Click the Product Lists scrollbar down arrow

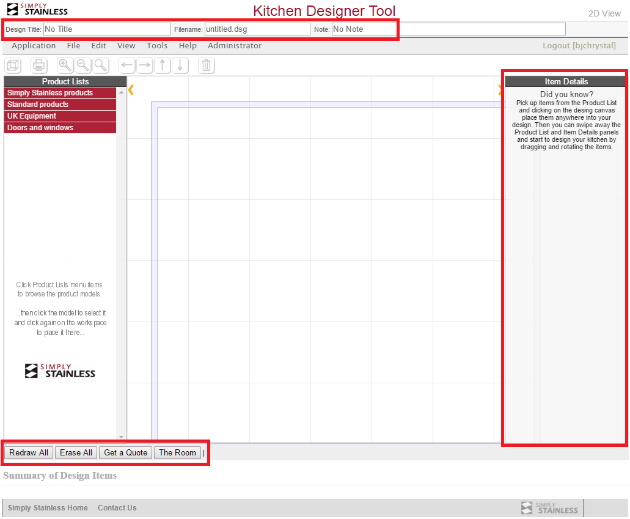click(121, 437)
